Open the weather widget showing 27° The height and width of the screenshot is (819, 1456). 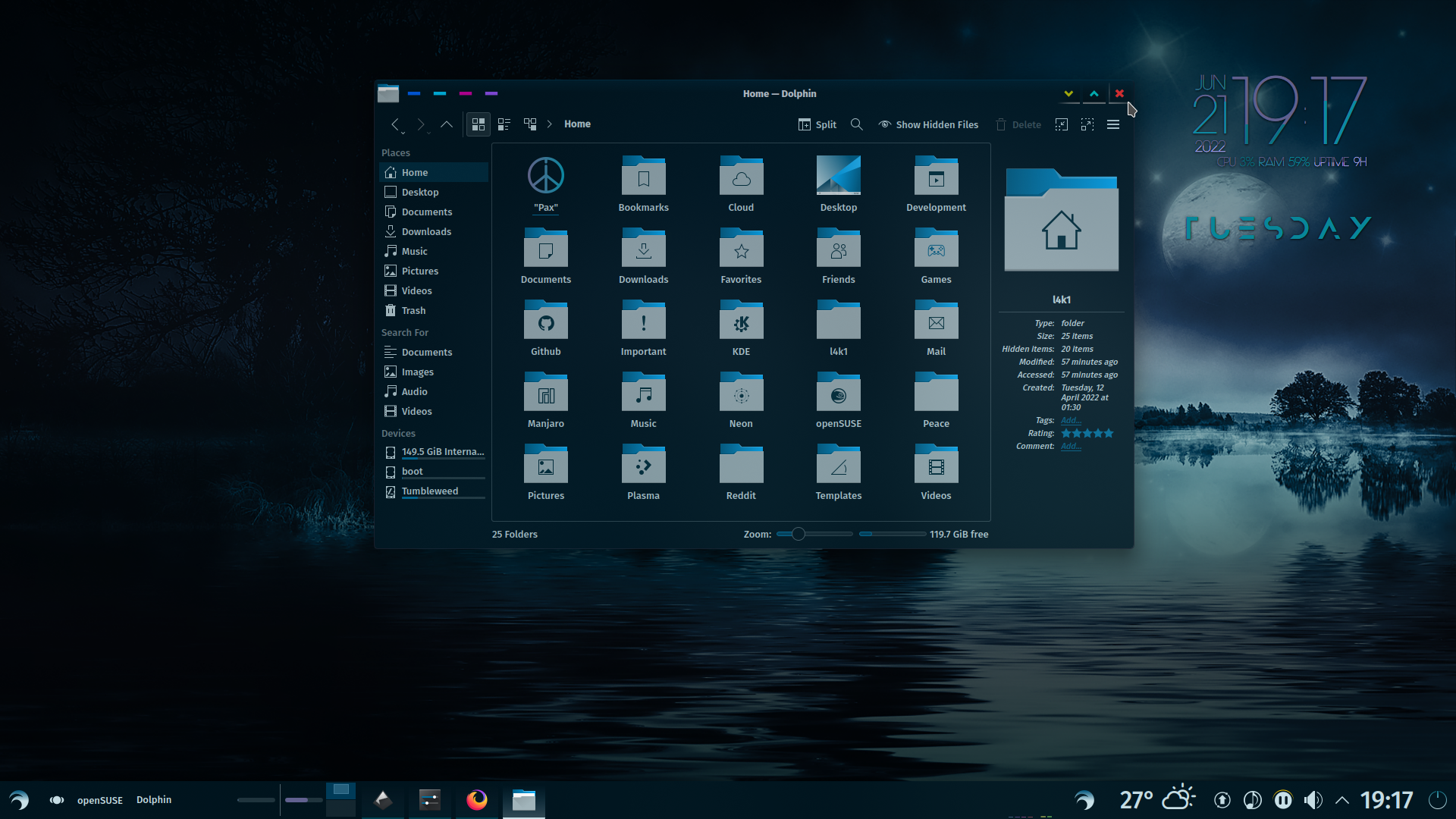[1157, 799]
